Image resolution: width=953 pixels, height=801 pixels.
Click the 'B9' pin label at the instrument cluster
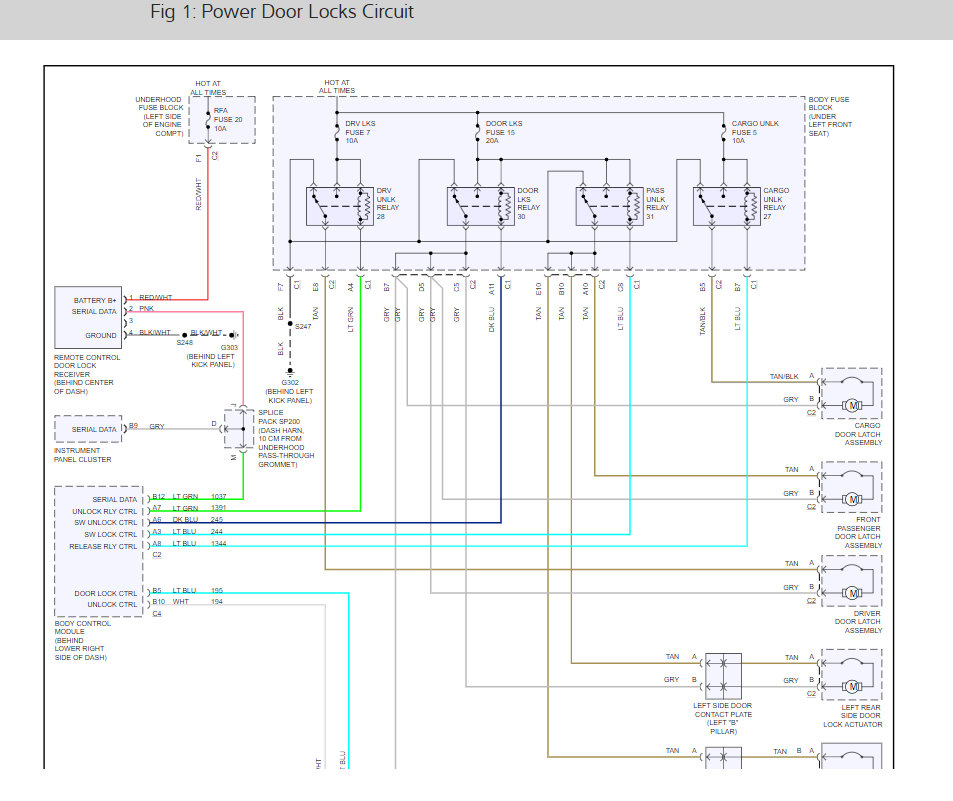[x=134, y=426]
